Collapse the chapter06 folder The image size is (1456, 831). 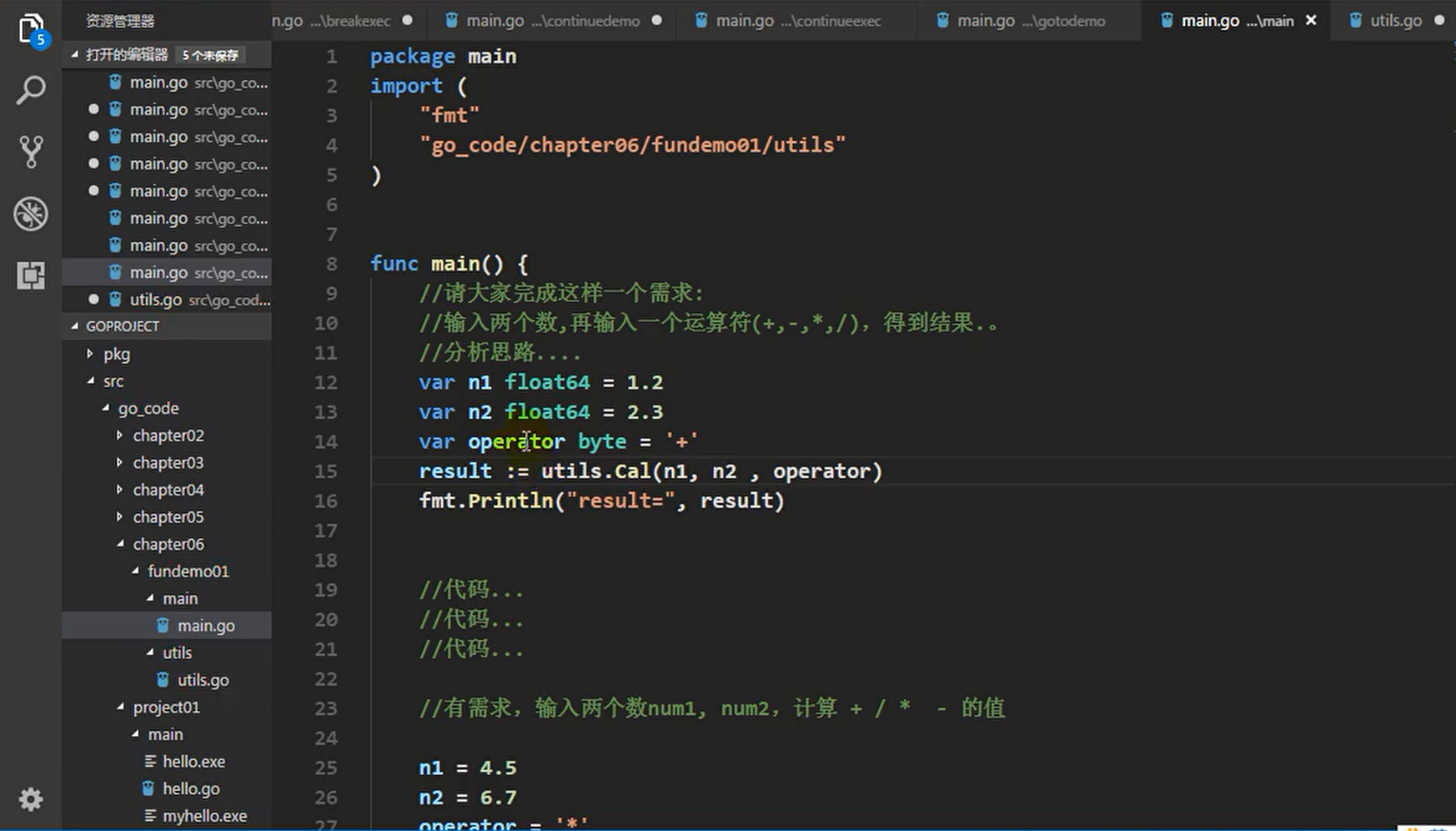click(x=119, y=544)
